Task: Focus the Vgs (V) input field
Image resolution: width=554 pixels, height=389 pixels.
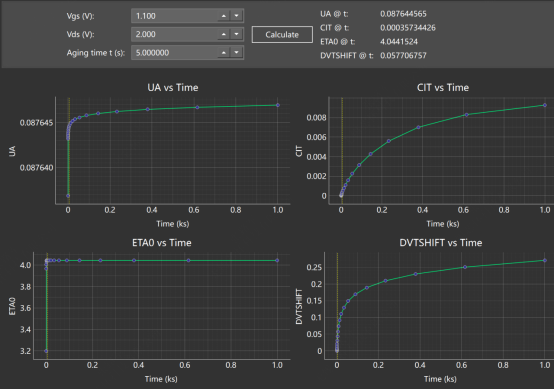Action: point(175,16)
